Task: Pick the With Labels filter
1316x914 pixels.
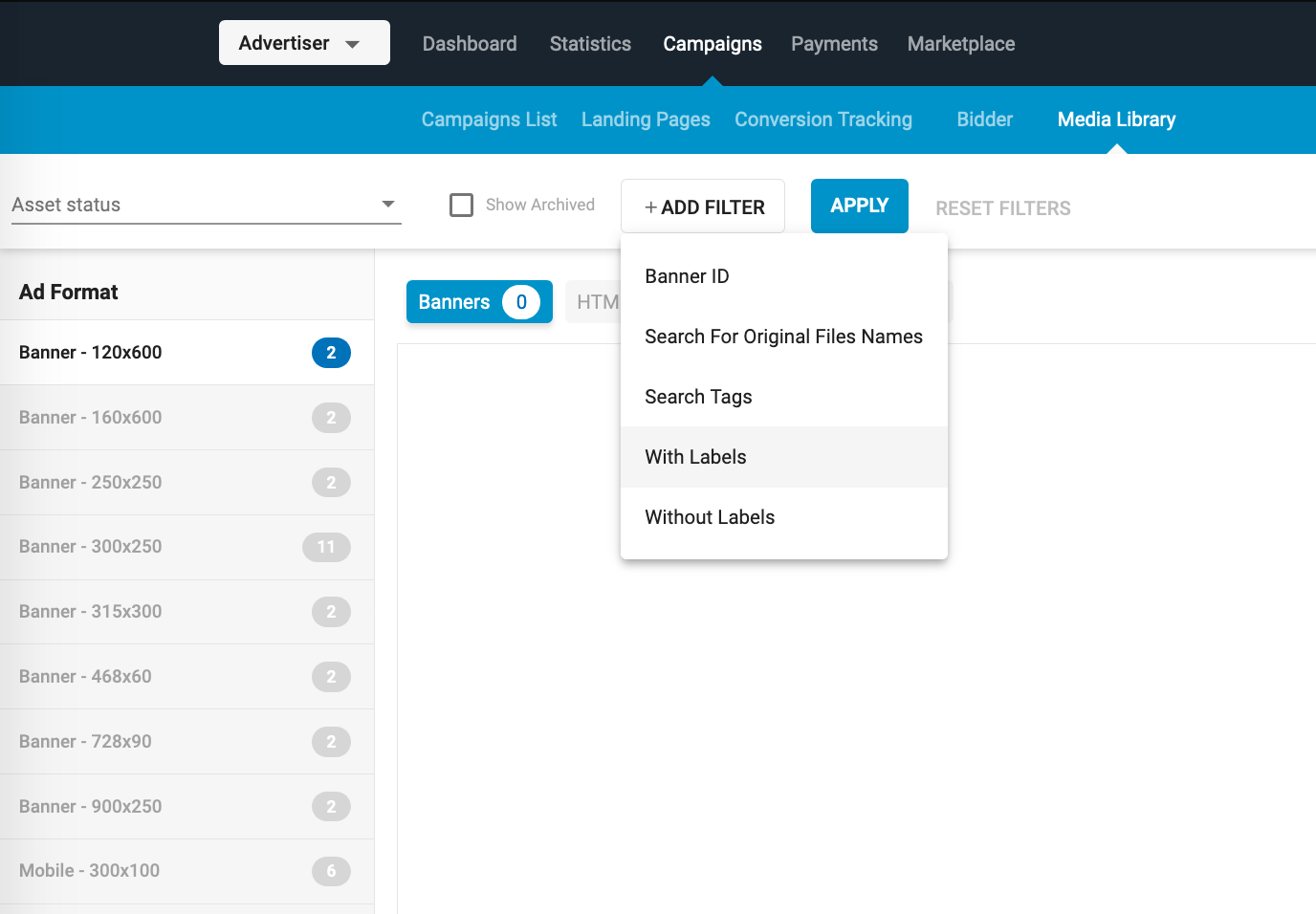Action: click(695, 457)
